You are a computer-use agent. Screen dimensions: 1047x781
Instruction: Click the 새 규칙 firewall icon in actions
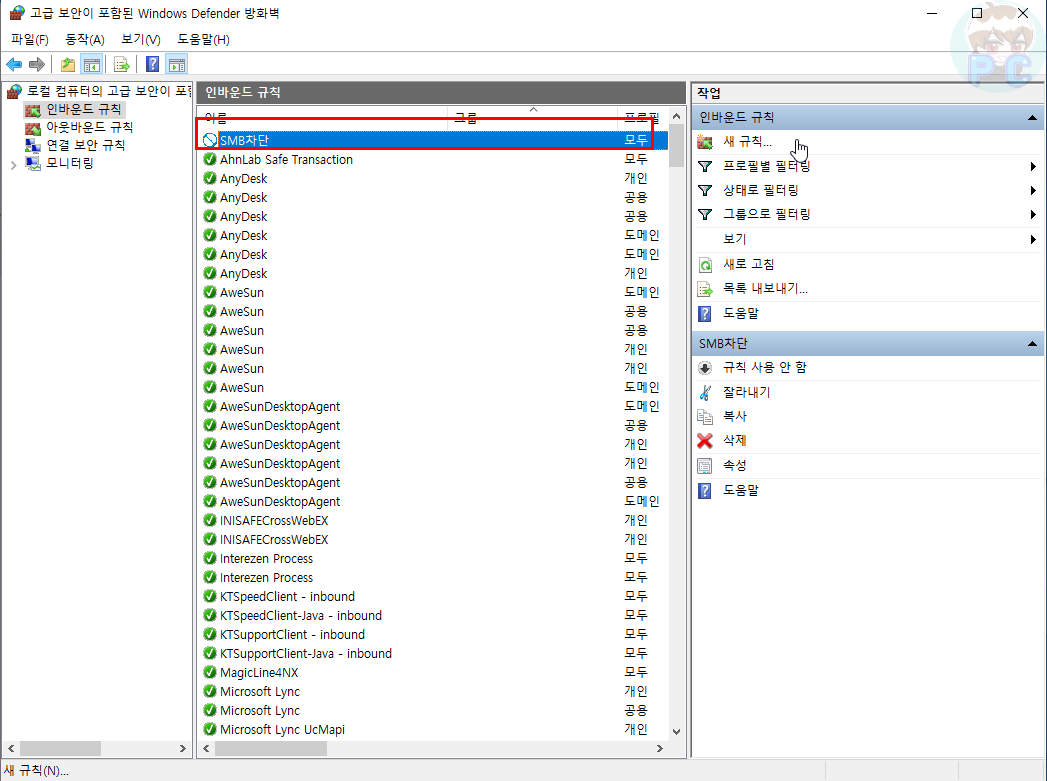(x=704, y=142)
